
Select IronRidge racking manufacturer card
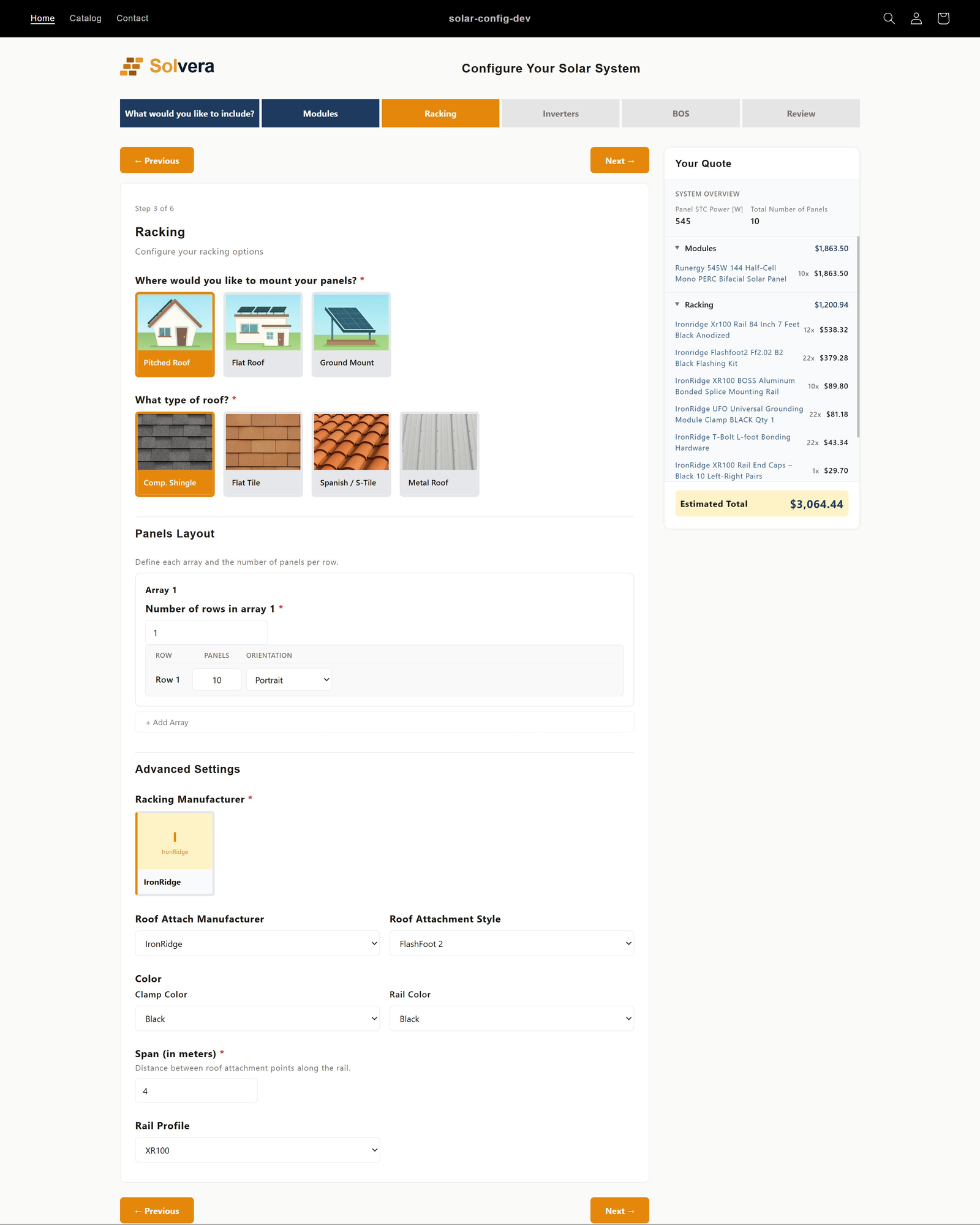[x=175, y=853]
